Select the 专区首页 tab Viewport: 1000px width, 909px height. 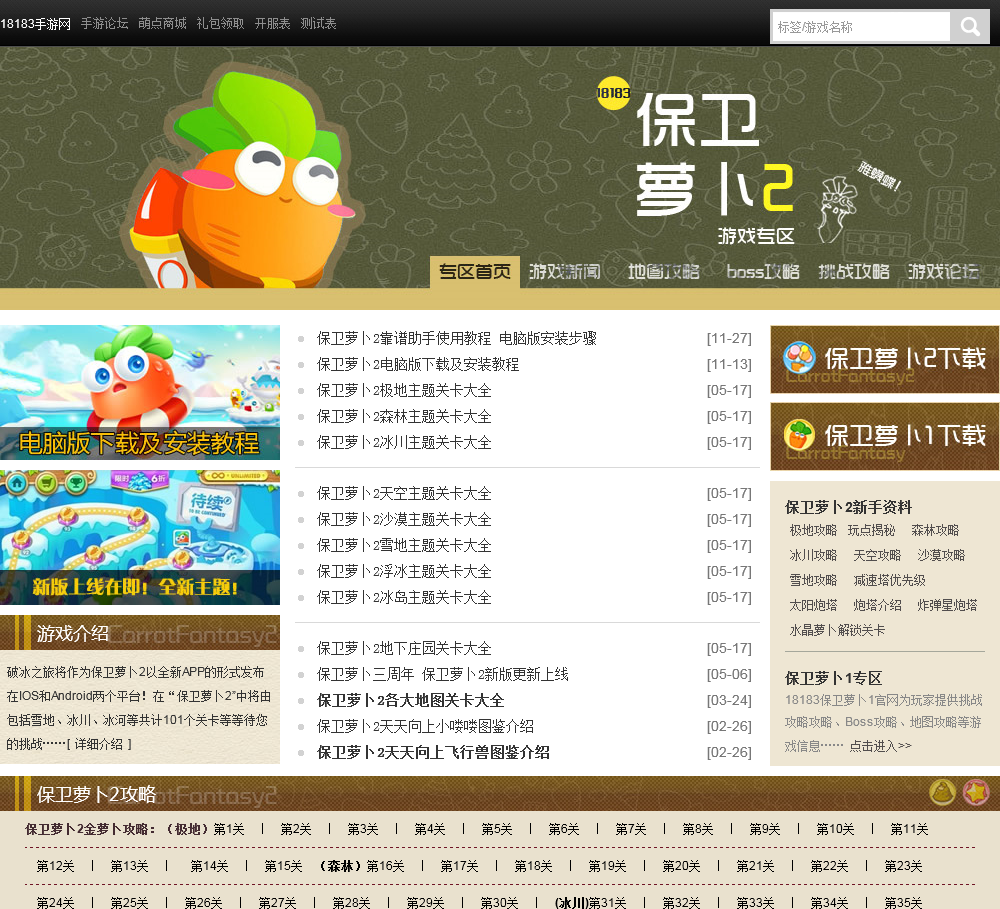point(475,272)
